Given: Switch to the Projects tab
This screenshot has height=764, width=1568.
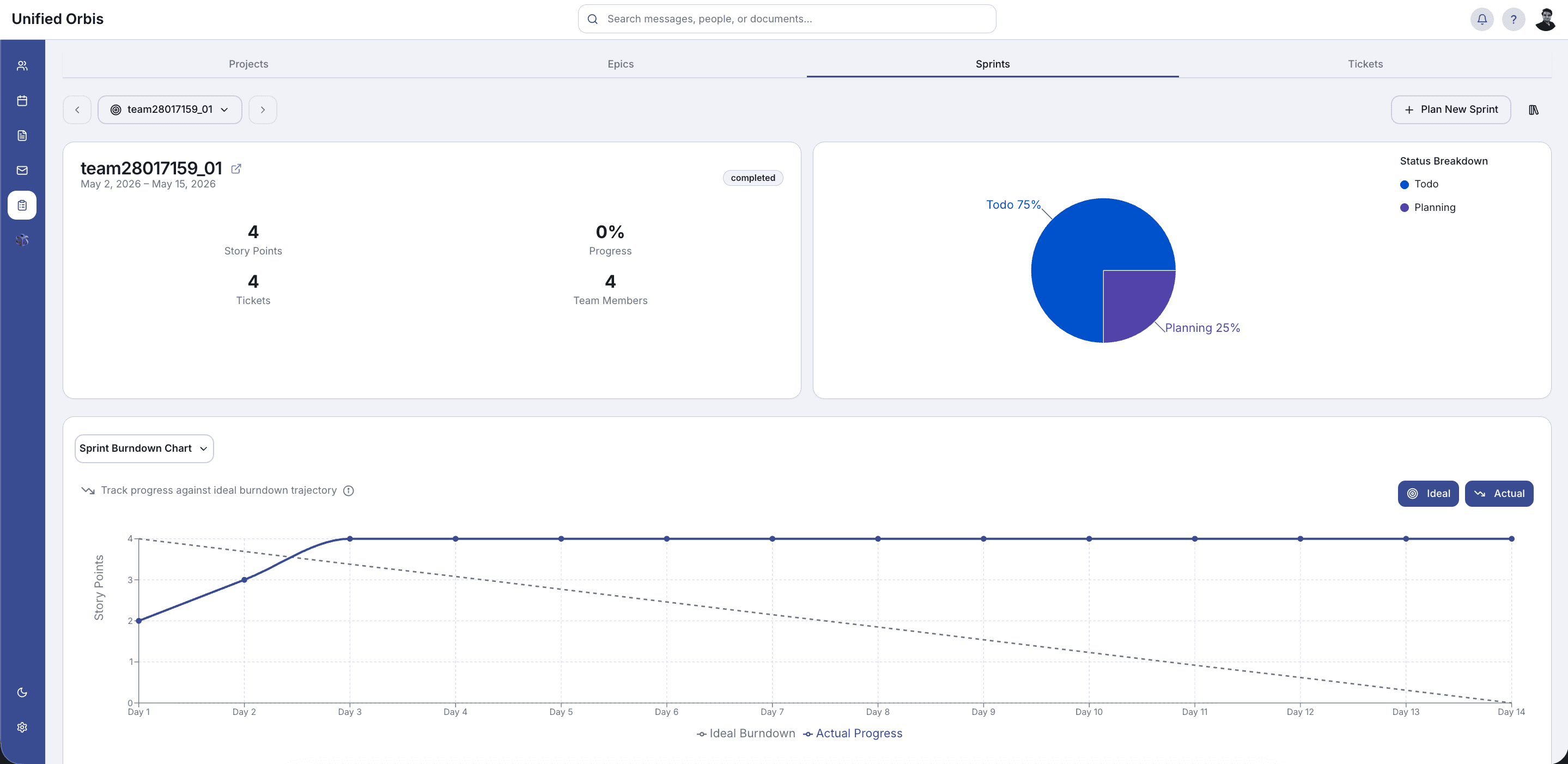Looking at the screenshot, I should 248,64.
